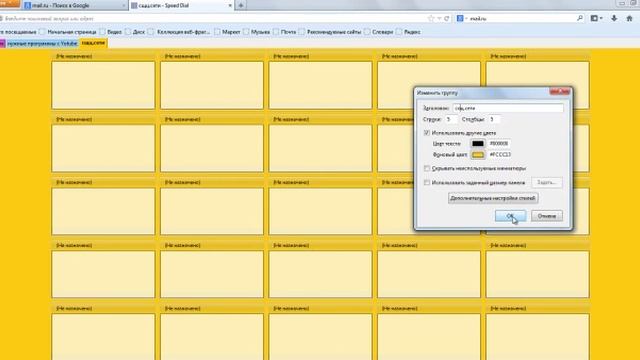Screen dimensions: 640x360
Task: Toggle Использовать другие цвета checkbox
Action: click(427, 133)
